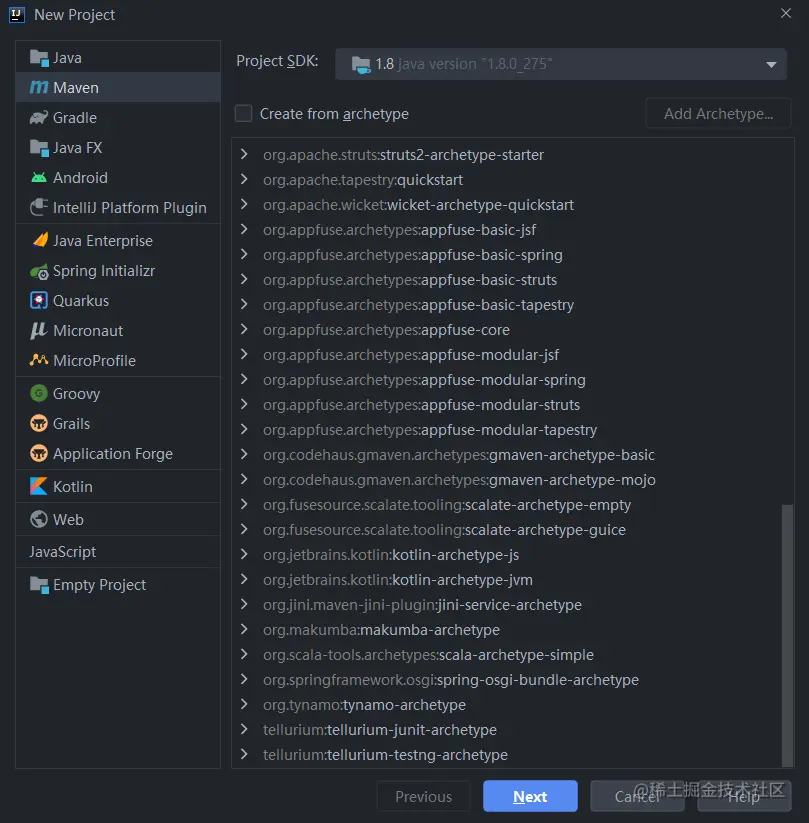This screenshot has width=809, height=823.
Task: Select scalate-archetype-empty row
Action: pos(512,505)
